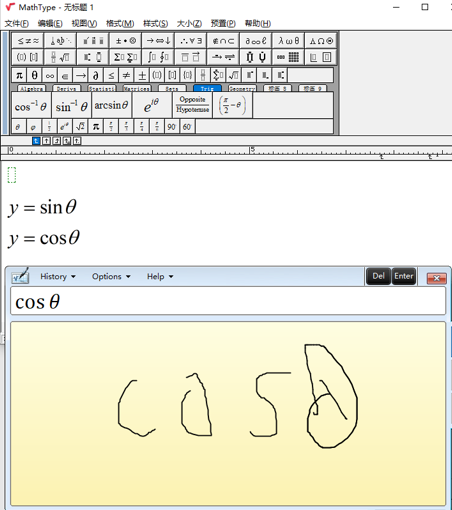Open the integral templates palette

(158, 57)
